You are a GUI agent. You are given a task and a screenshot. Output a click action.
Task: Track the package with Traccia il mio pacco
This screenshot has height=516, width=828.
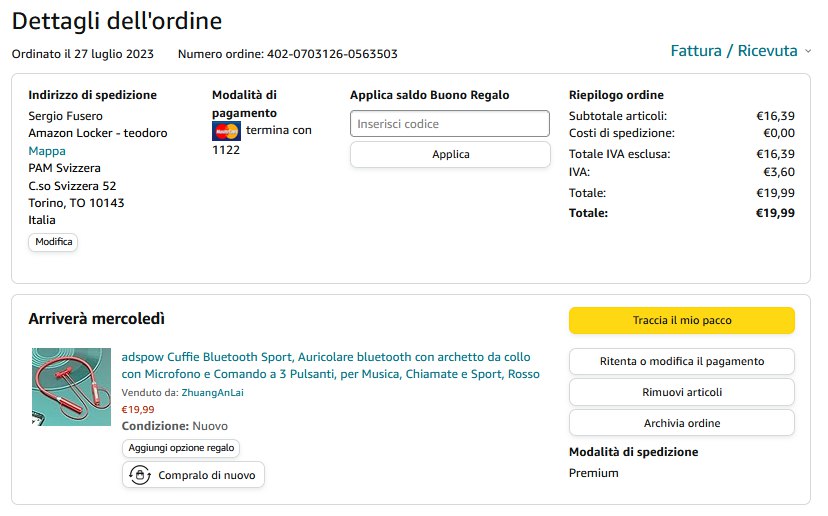pos(682,321)
